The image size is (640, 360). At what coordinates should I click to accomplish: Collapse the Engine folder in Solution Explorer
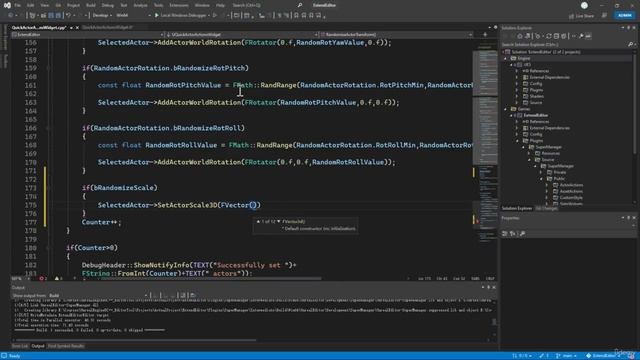click(x=505, y=58)
